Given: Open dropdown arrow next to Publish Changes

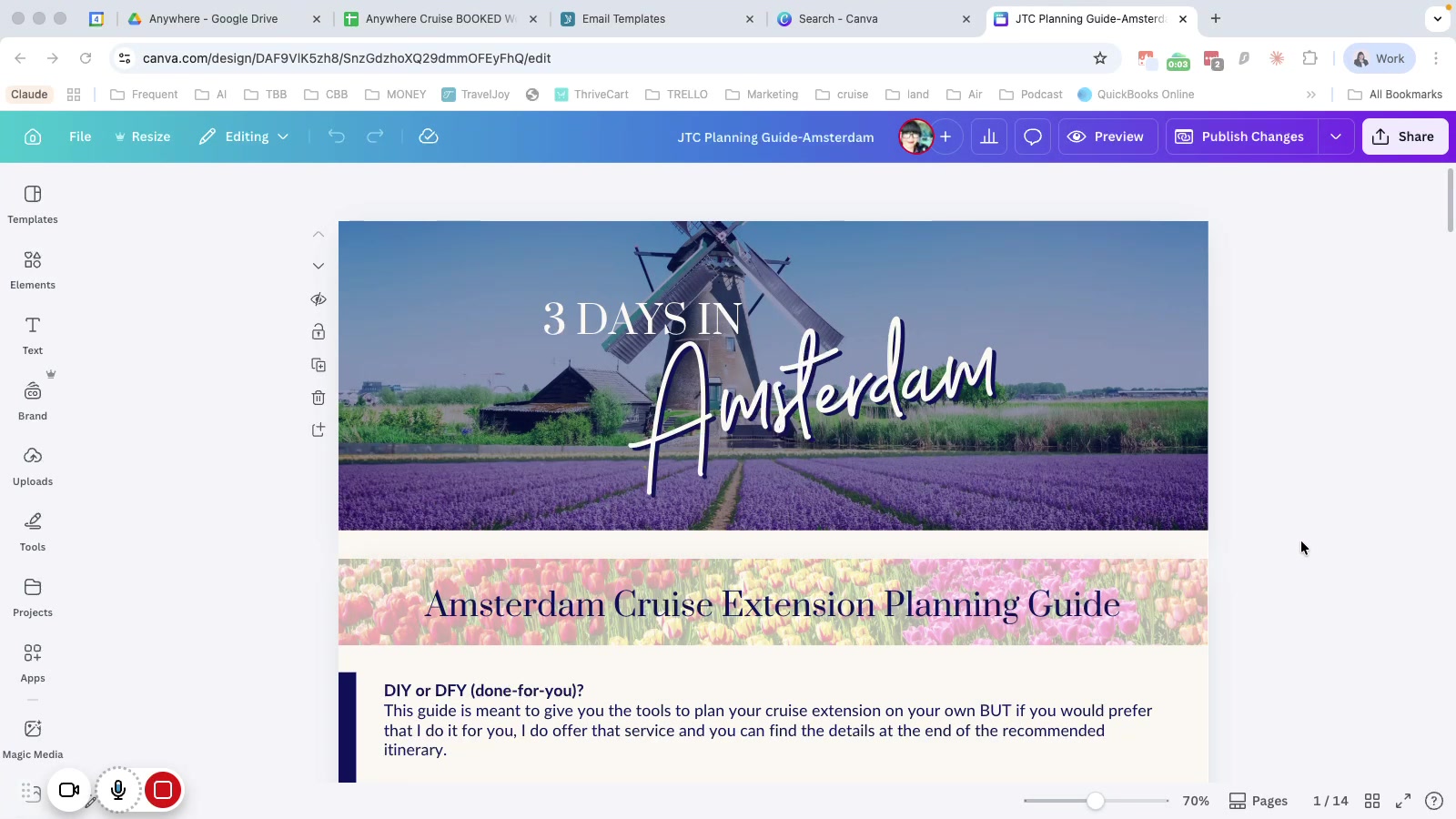Looking at the screenshot, I should pos(1336,136).
